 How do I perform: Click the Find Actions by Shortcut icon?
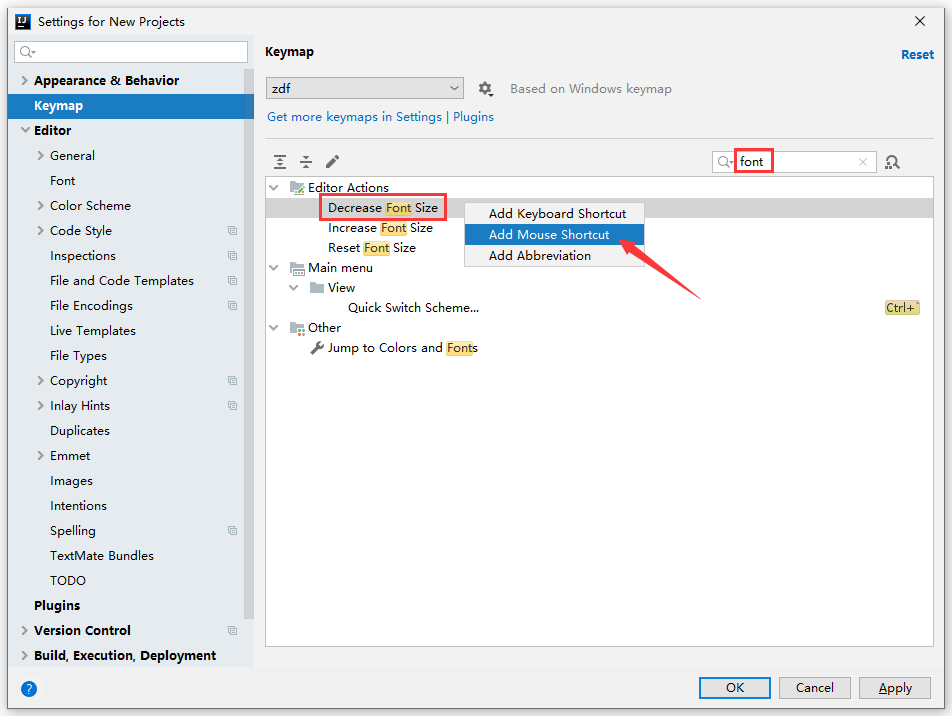(x=893, y=162)
